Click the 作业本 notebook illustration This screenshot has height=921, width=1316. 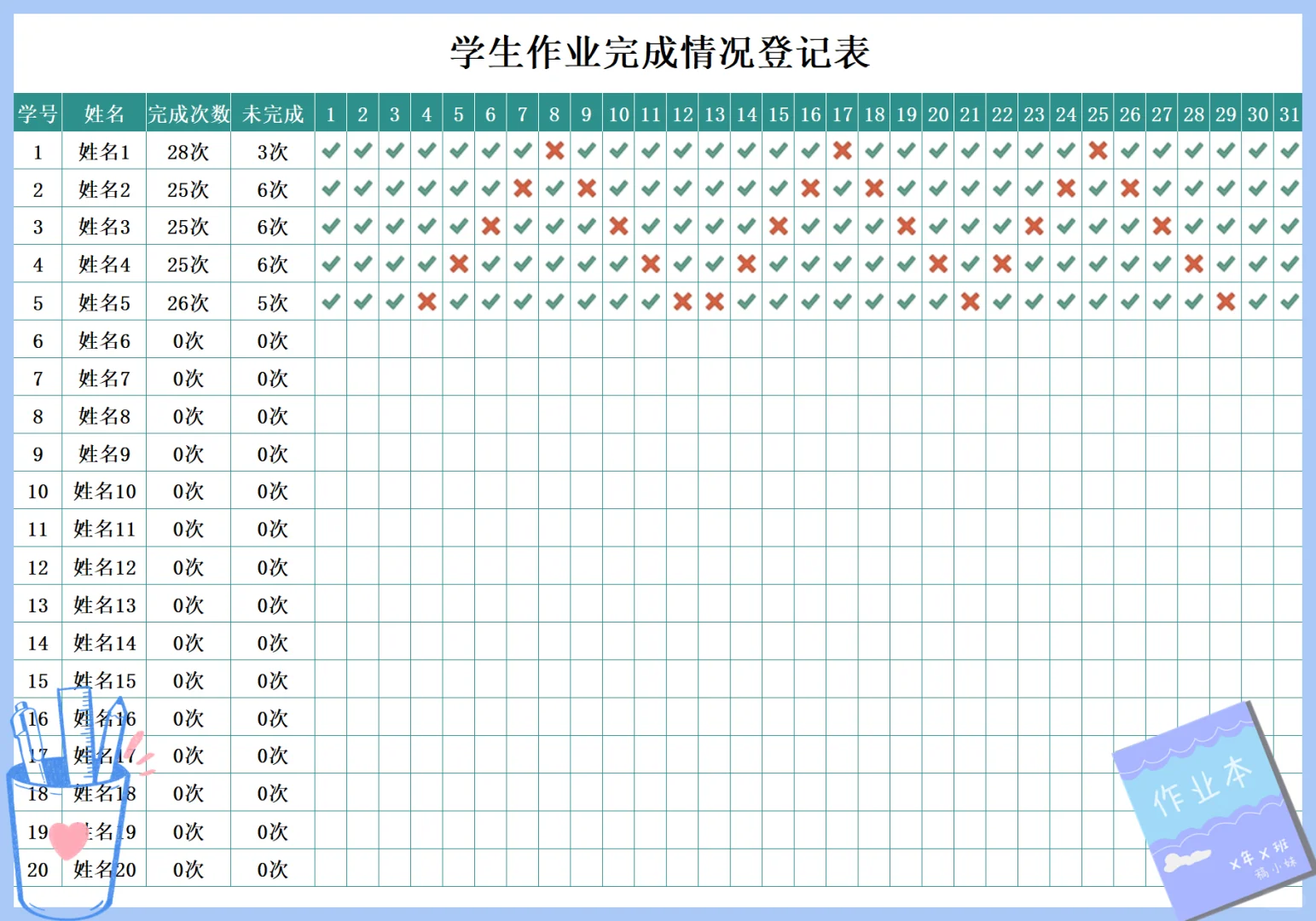[x=1211, y=810]
